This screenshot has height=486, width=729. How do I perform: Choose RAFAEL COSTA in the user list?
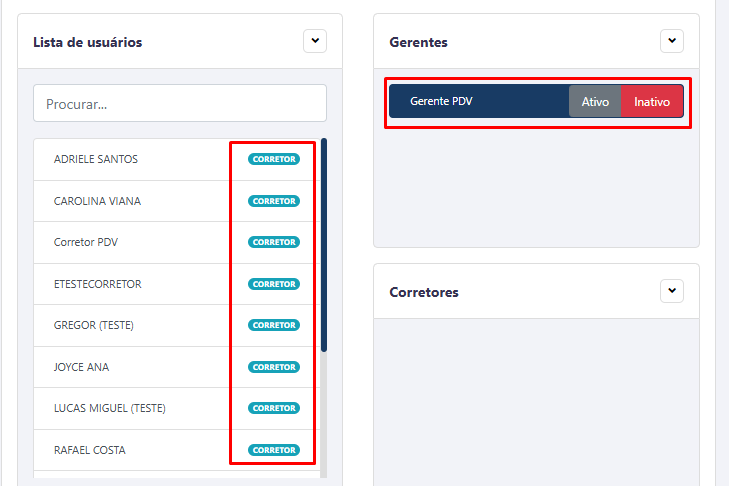tap(90, 450)
